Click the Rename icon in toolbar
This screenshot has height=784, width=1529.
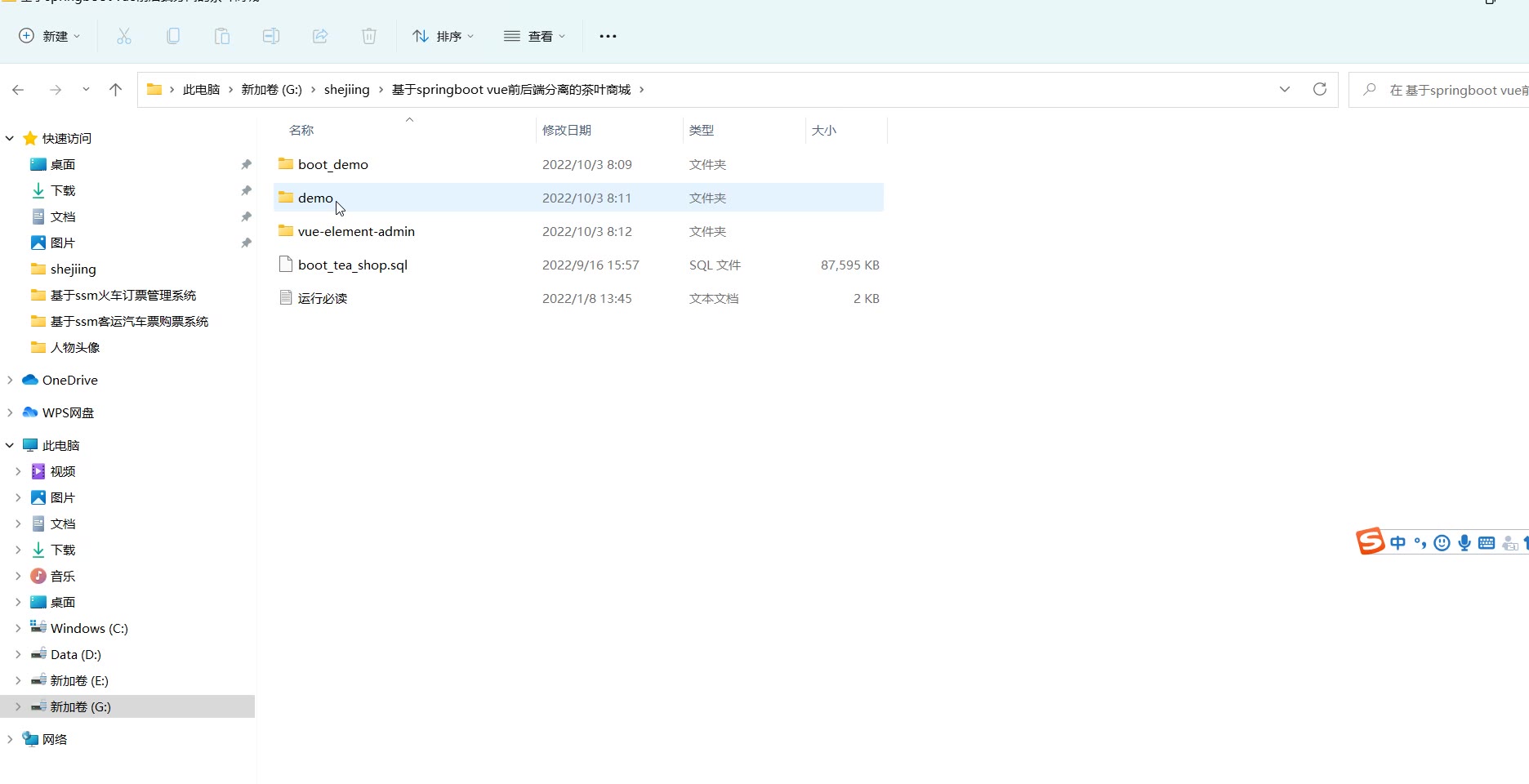pyautogui.click(x=271, y=36)
